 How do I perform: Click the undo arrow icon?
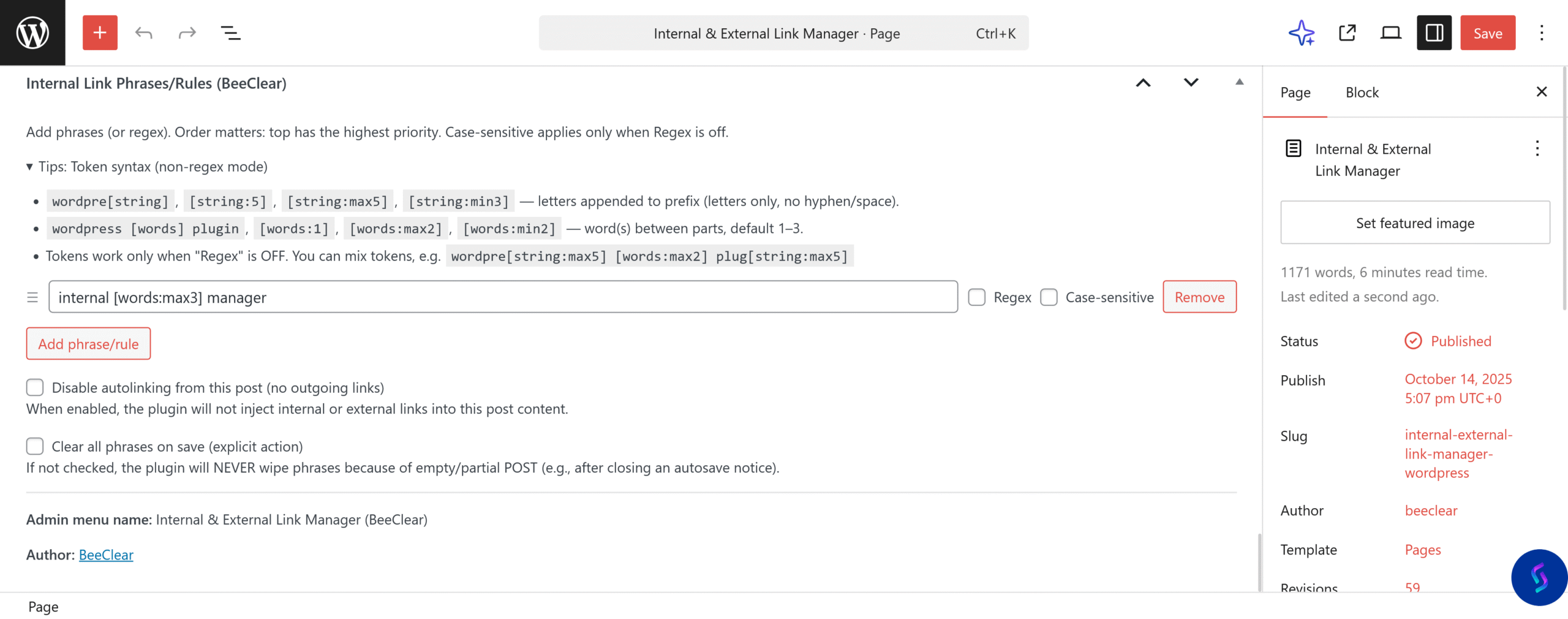pos(144,32)
